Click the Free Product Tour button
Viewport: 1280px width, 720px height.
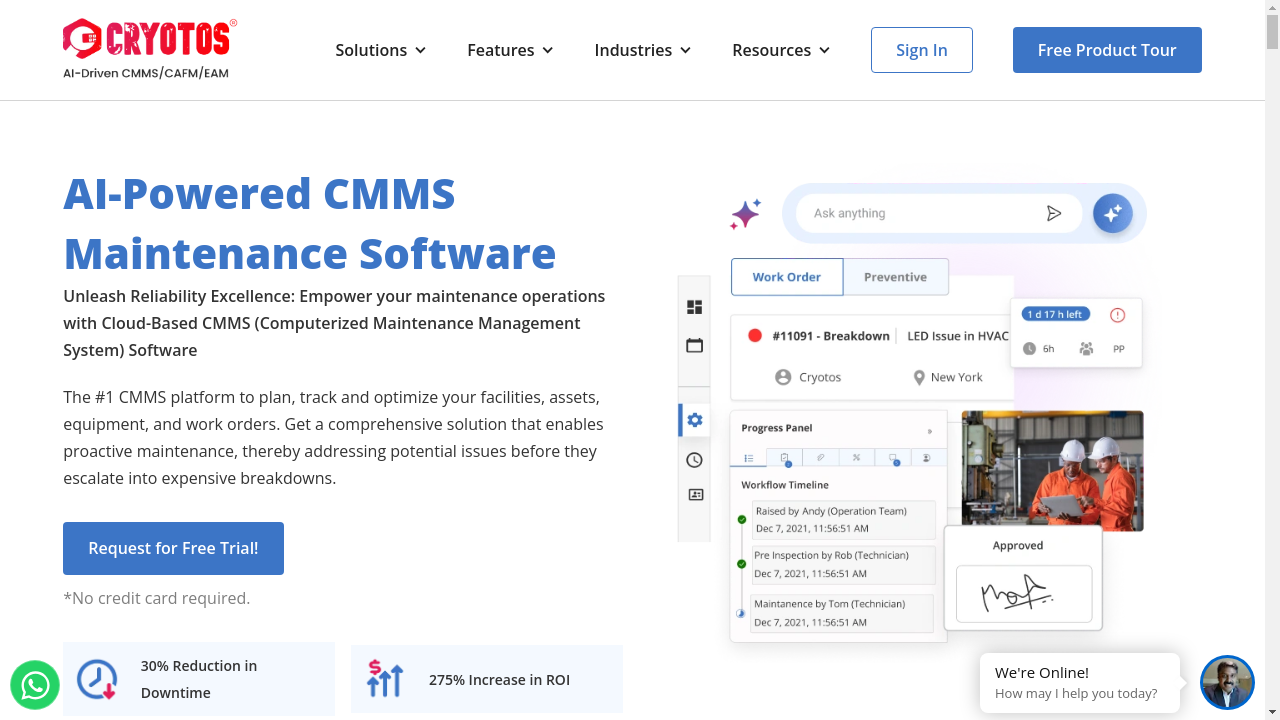coord(1107,50)
